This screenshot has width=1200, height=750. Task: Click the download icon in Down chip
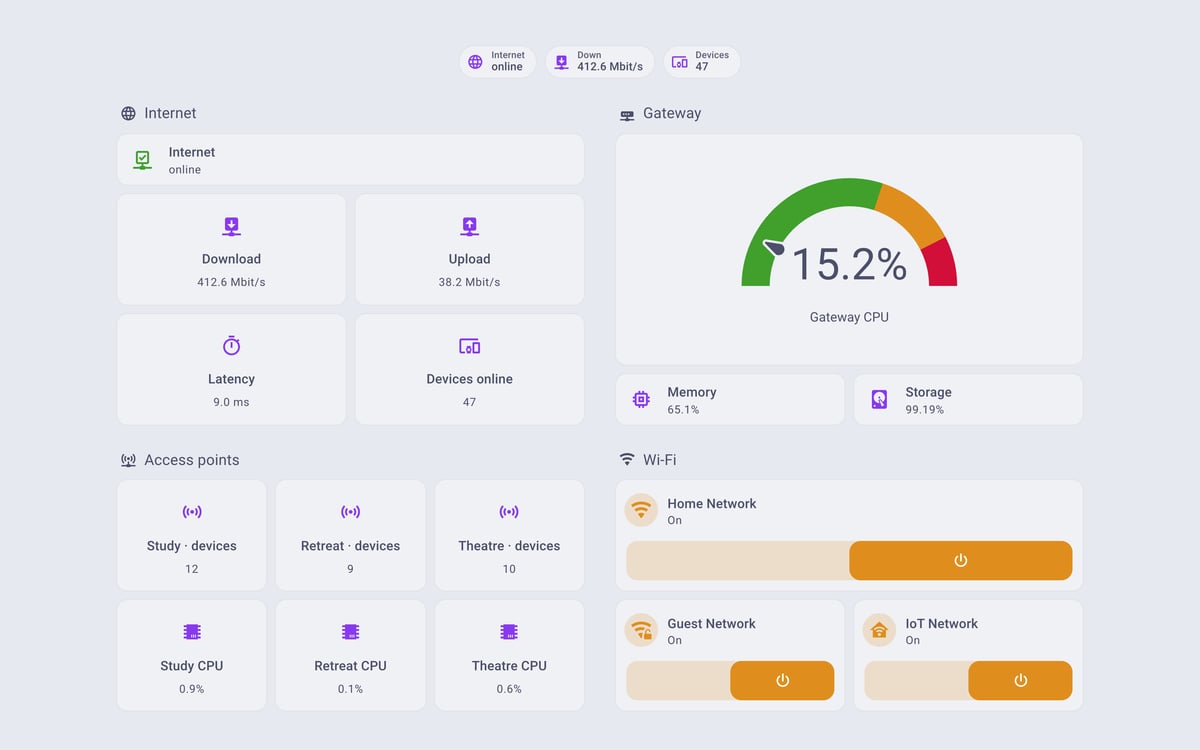(561, 62)
